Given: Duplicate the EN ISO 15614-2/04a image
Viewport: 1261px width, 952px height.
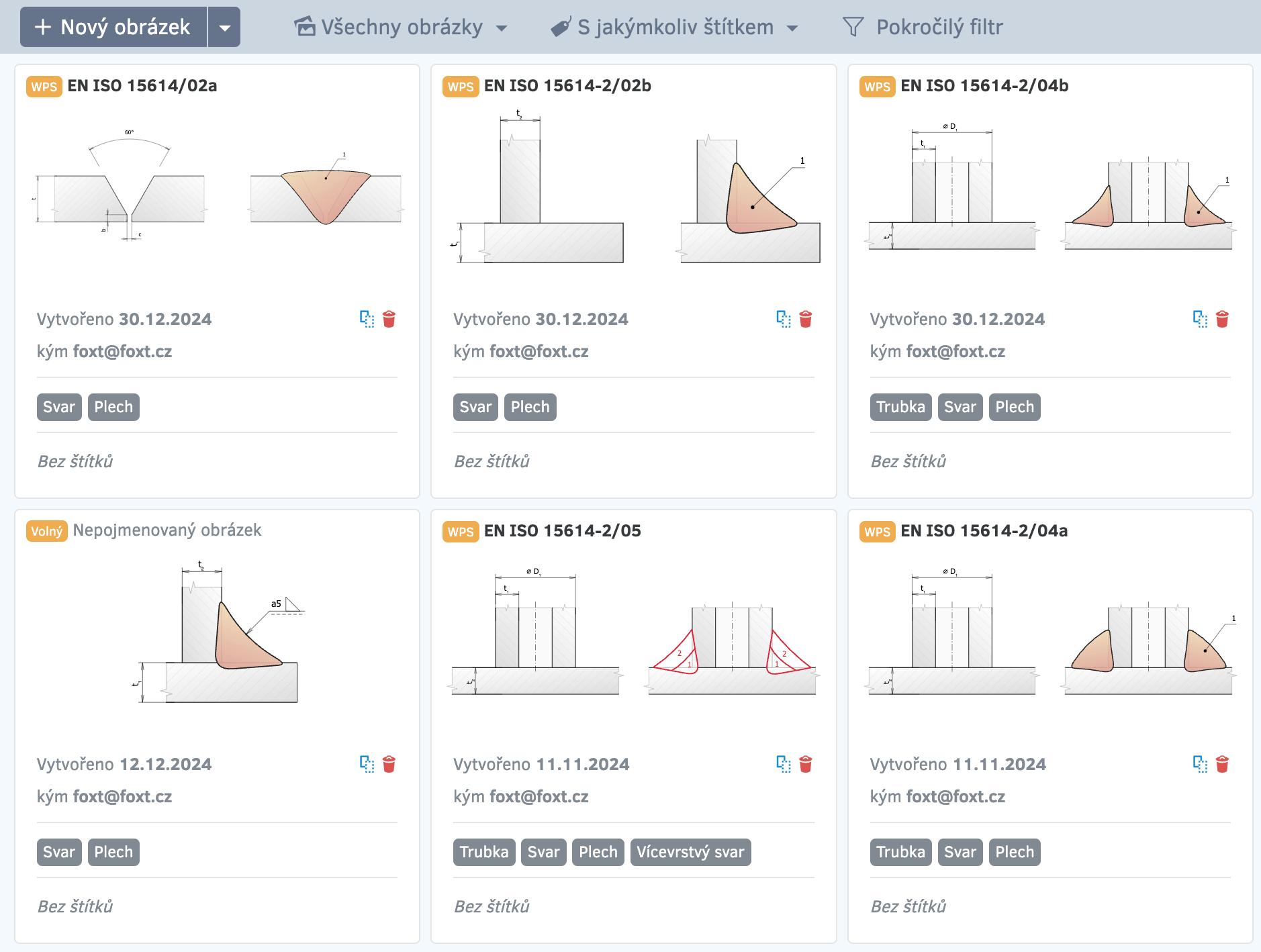Looking at the screenshot, I should [1200, 764].
